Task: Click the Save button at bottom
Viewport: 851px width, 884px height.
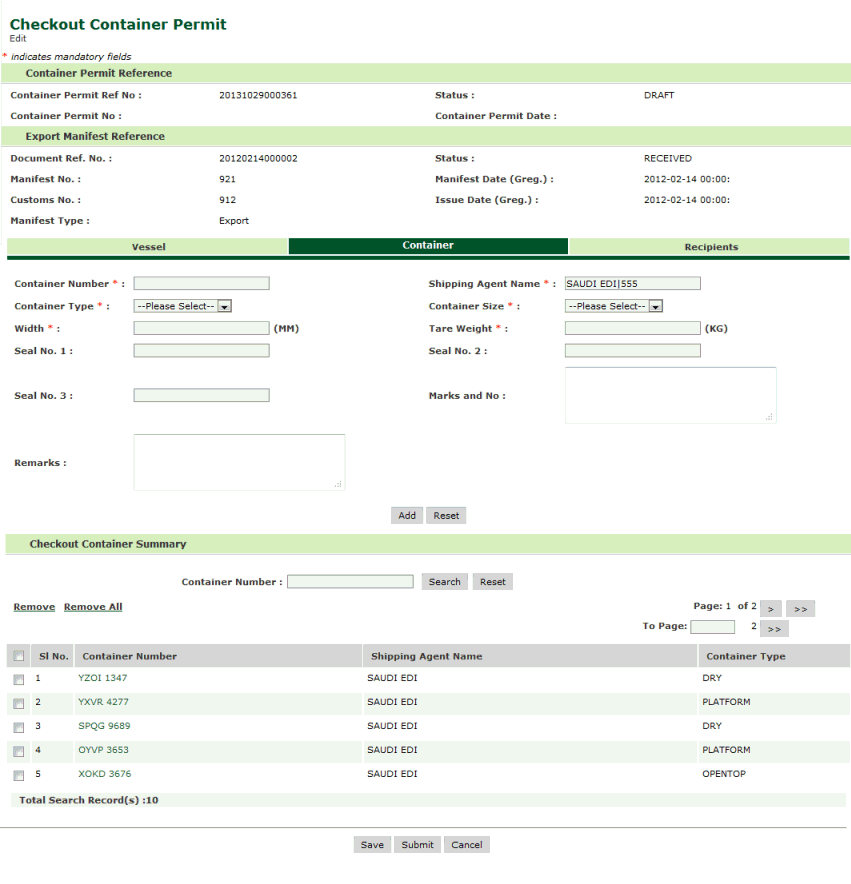Action: click(x=372, y=845)
